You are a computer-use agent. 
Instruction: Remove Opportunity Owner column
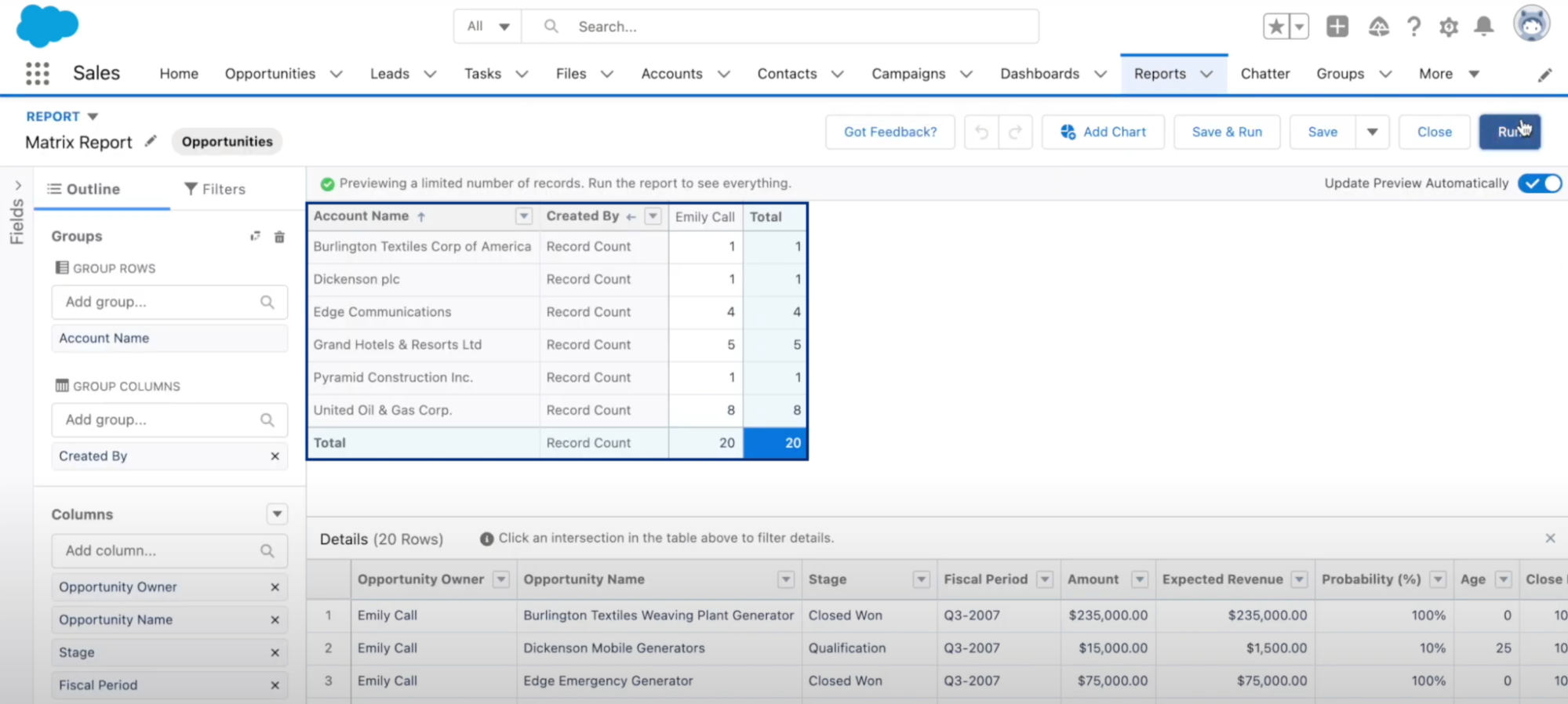coord(275,587)
